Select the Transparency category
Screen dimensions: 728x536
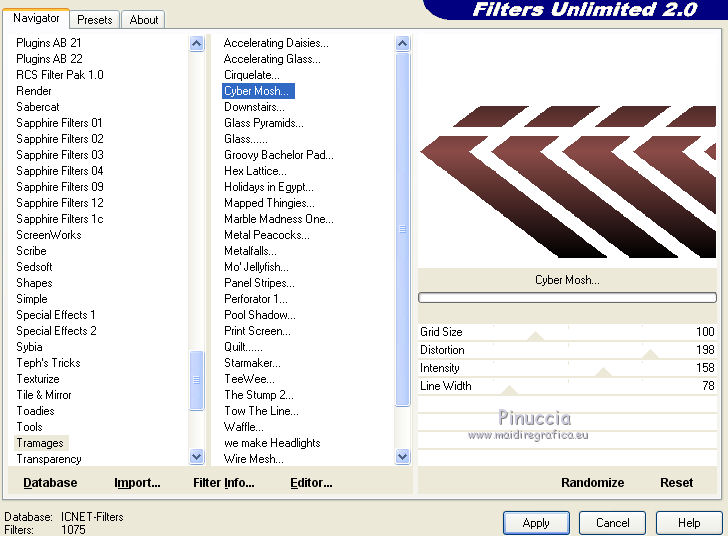tap(49, 459)
